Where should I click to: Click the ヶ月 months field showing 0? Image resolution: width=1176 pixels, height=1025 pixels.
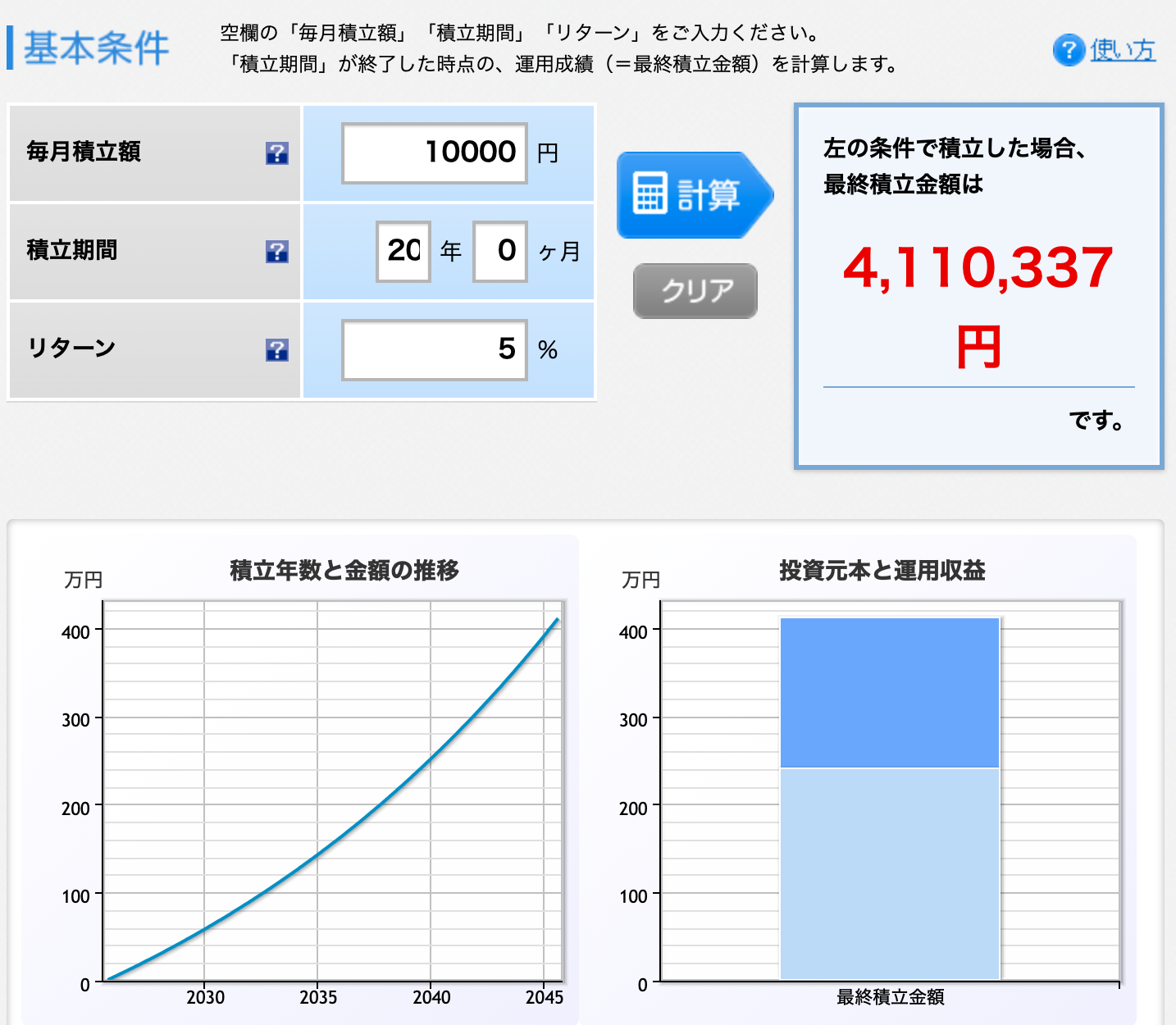(499, 251)
